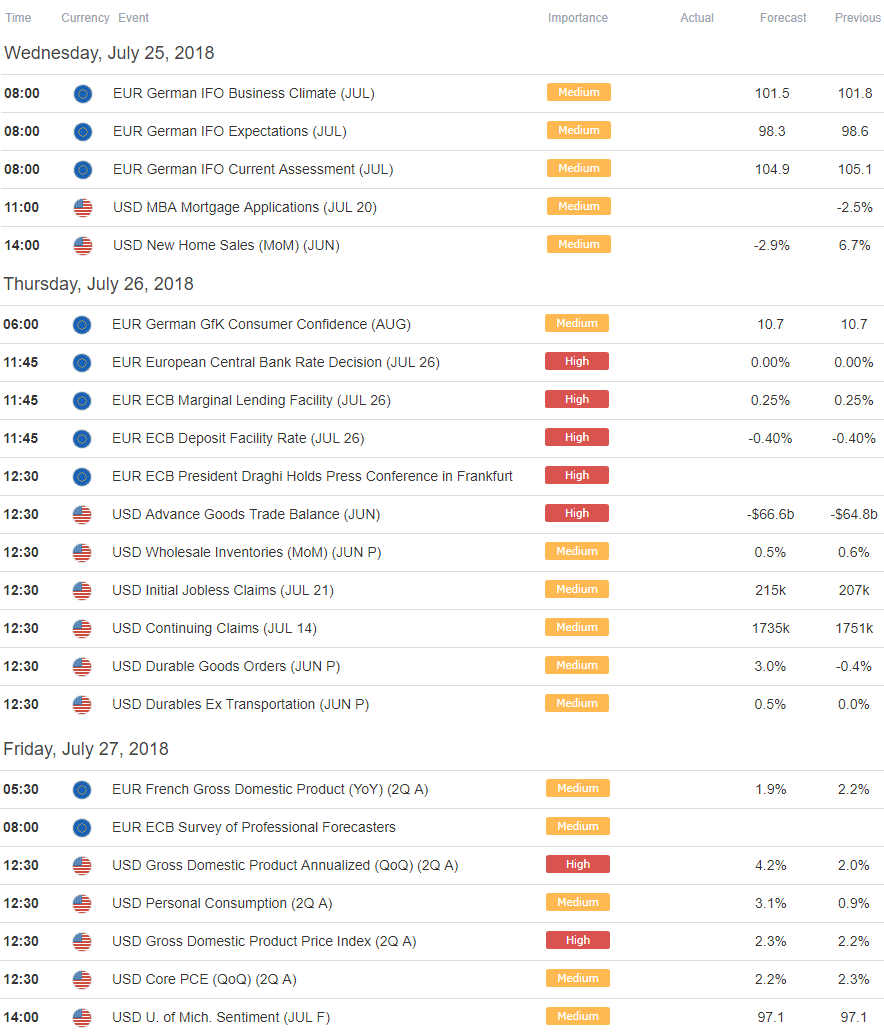The width and height of the screenshot is (884, 1033).
Task: Click Medium importance badge for Core PCE
Action: tap(577, 978)
